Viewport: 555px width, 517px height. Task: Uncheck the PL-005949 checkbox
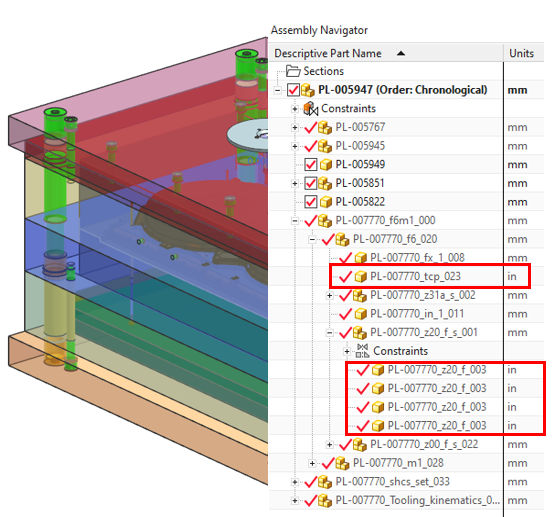pos(311,165)
